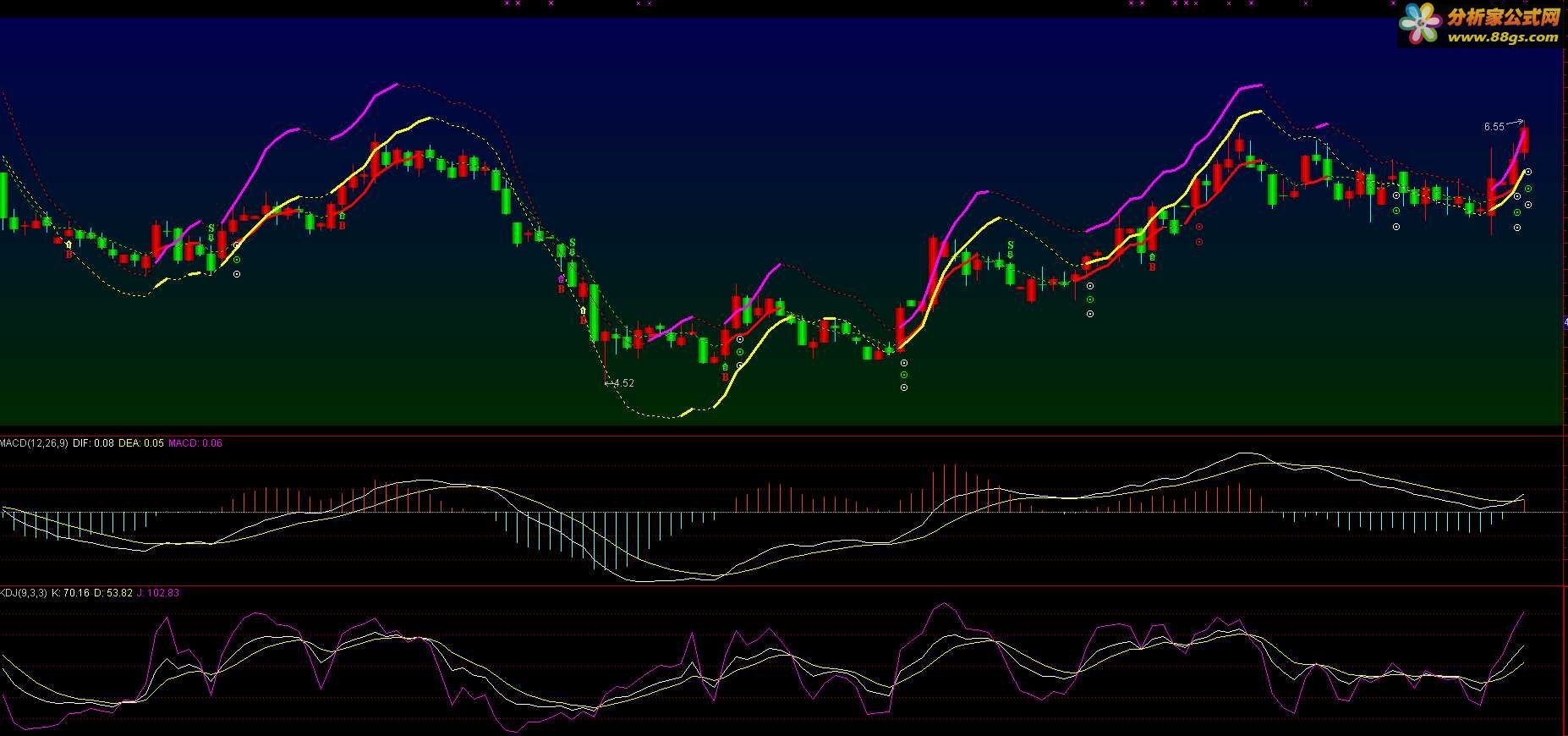Select the D: 53.82 readout
Image resolution: width=1568 pixels, height=736 pixels.
(x=113, y=593)
